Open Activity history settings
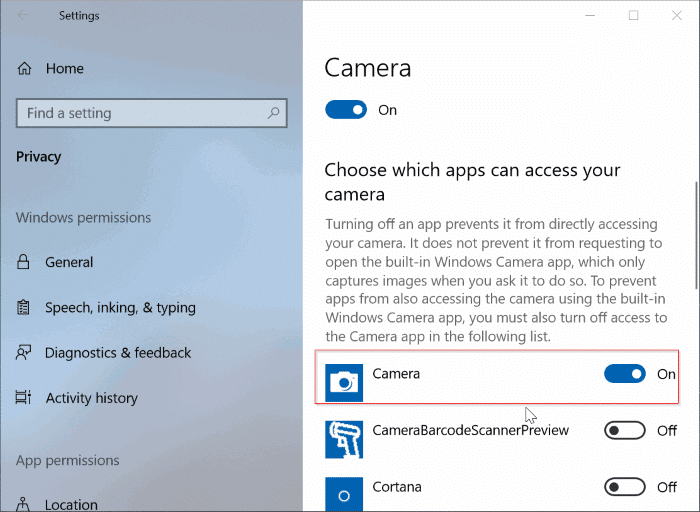This screenshot has width=700, height=512. click(92, 398)
